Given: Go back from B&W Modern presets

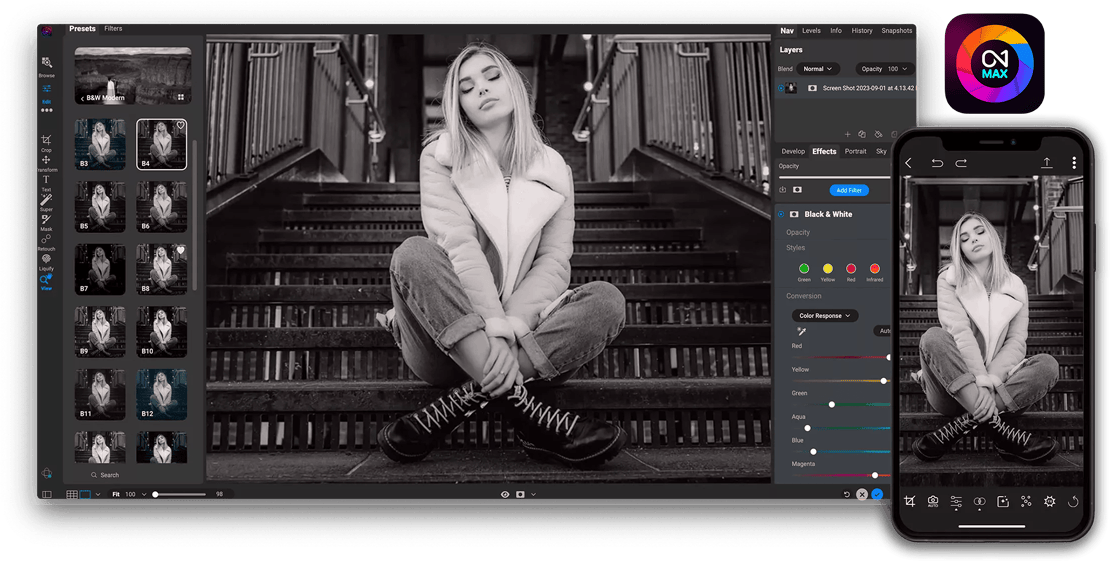Looking at the screenshot, I should 82,98.
